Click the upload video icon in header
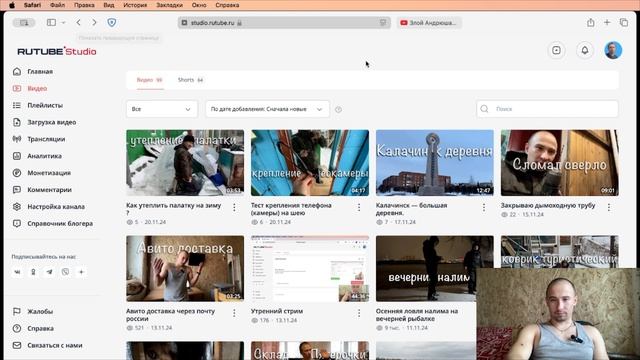Screen dimensions: 640x360 click(x=556, y=50)
